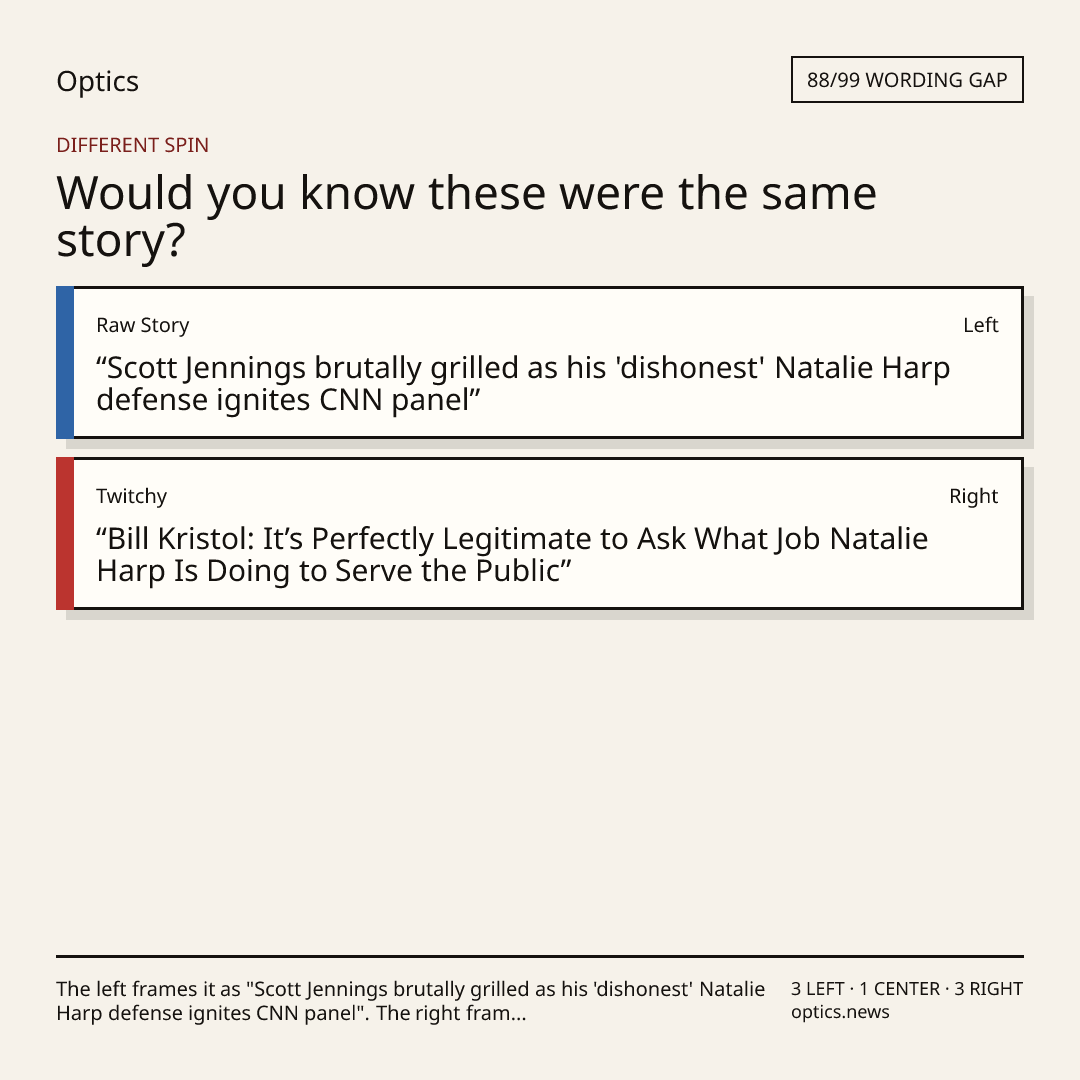Click the 'Would you know these' headline
The height and width of the screenshot is (1080, 1080).
click(466, 216)
